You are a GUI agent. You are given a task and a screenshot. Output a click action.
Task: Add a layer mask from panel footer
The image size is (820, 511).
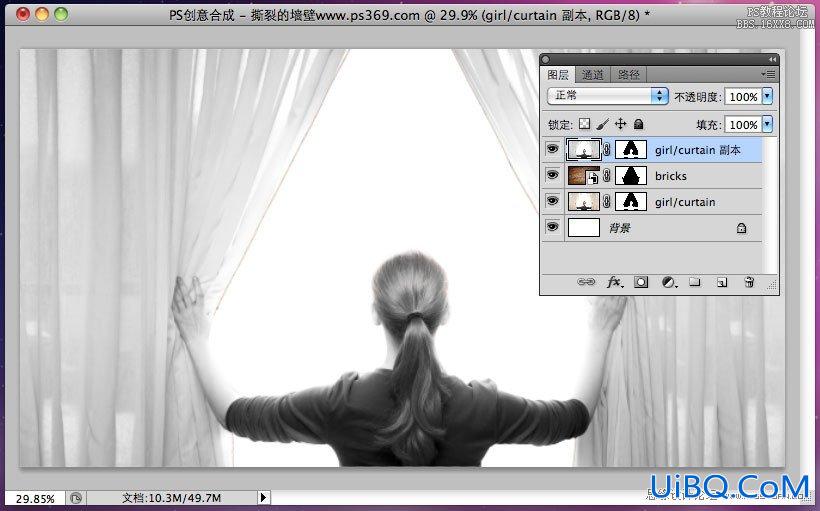tap(641, 282)
